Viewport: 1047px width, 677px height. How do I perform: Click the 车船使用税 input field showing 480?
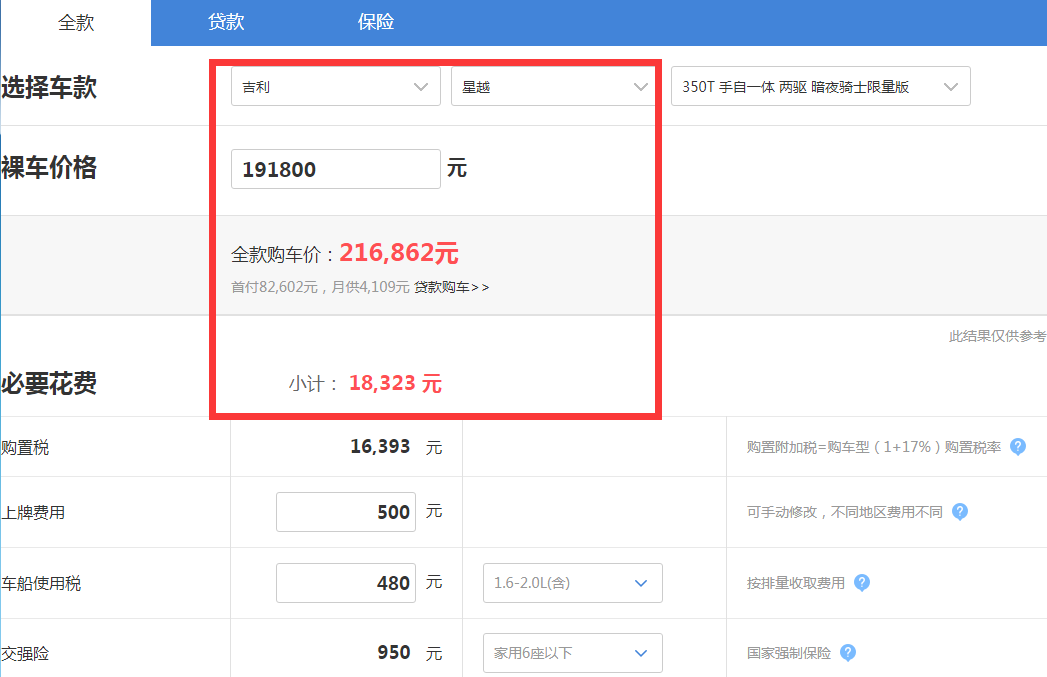[346, 583]
